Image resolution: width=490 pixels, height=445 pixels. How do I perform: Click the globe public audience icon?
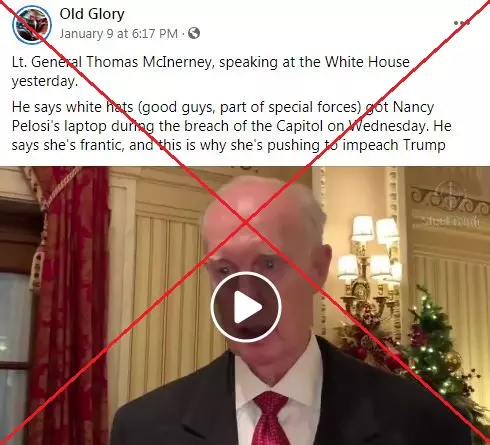(194, 33)
